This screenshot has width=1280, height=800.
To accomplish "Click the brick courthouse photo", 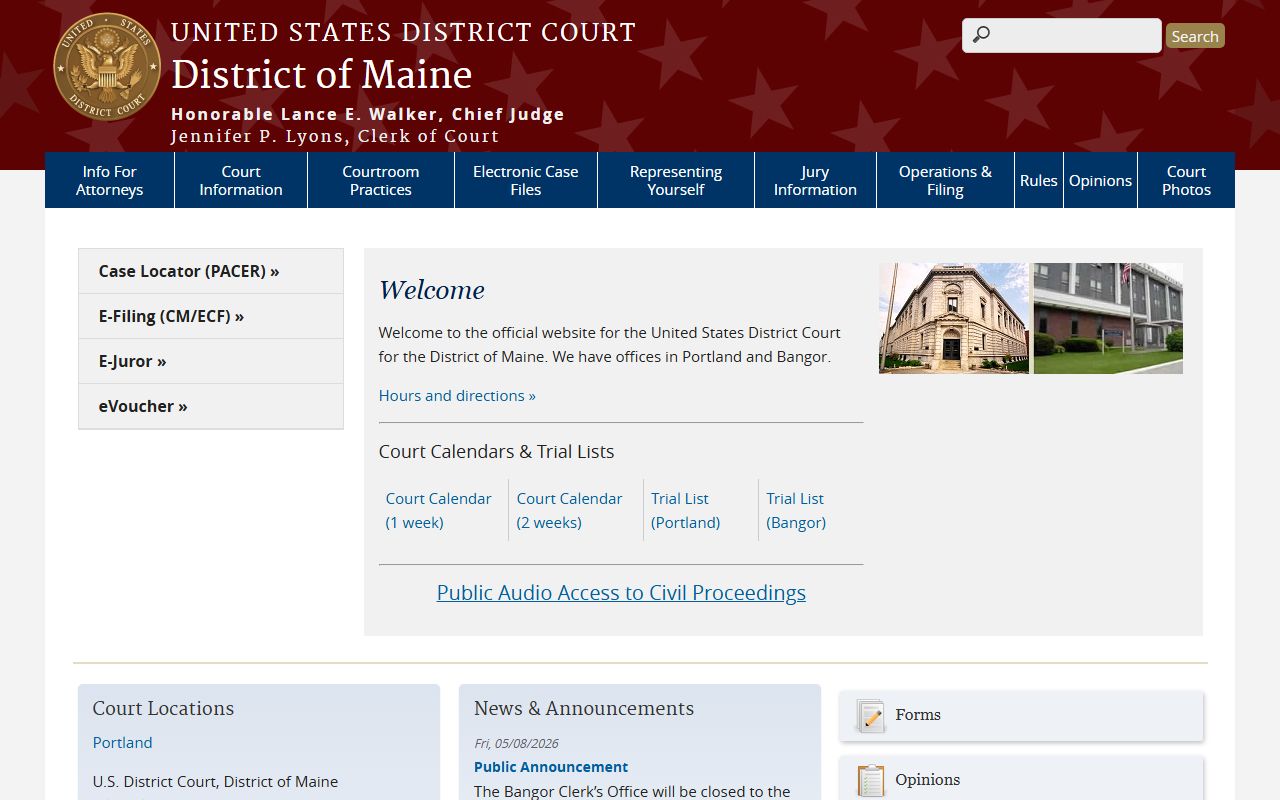I will (x=1108, y=318).
